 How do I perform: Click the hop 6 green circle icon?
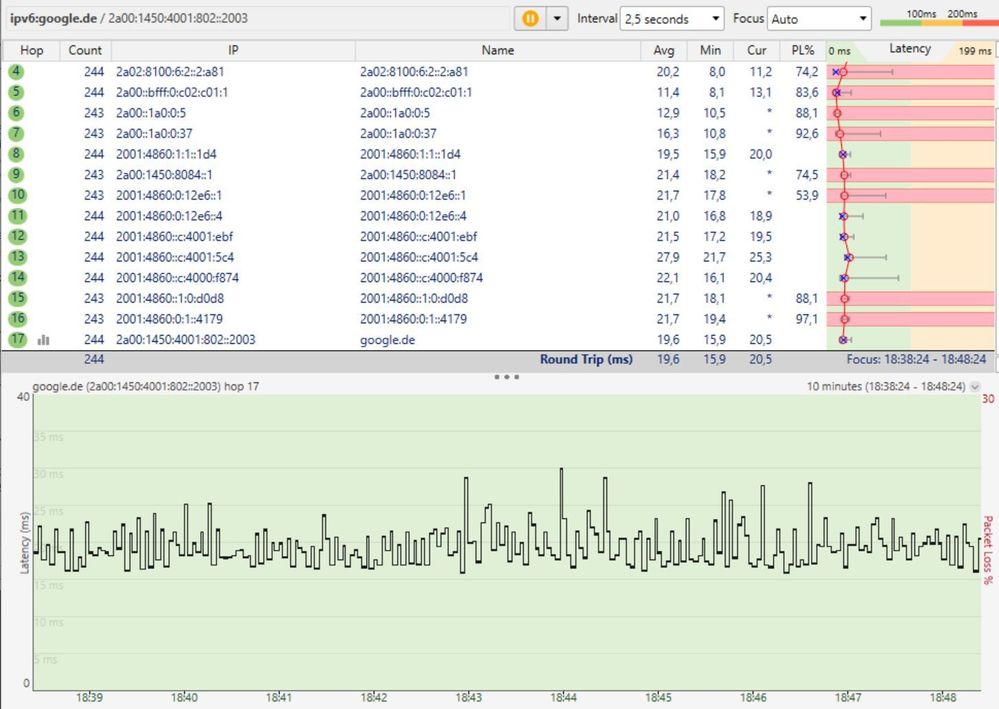point(17,113)
